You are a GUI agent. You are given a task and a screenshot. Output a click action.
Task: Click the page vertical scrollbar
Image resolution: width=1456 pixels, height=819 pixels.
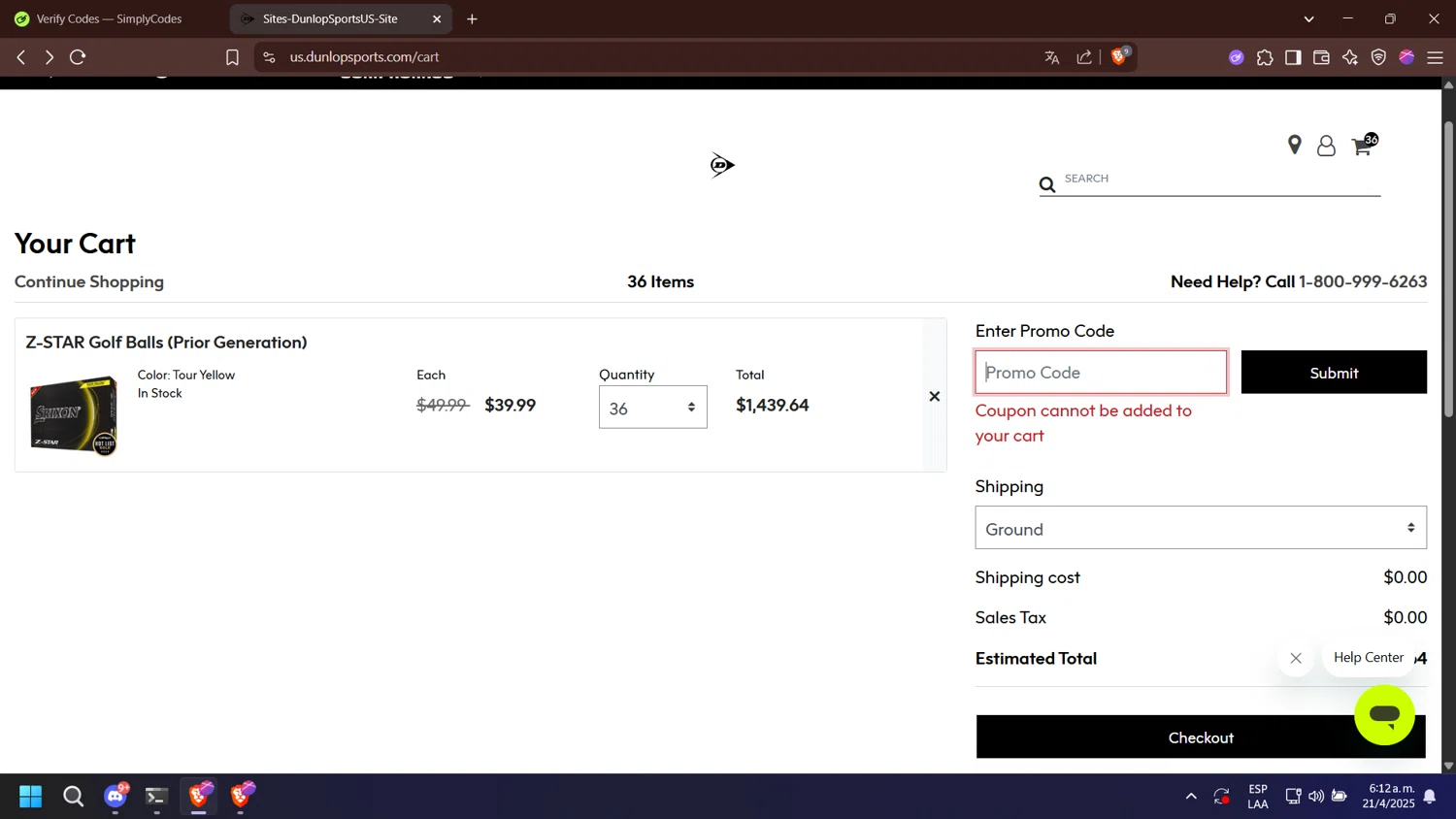coord(1448,268)
